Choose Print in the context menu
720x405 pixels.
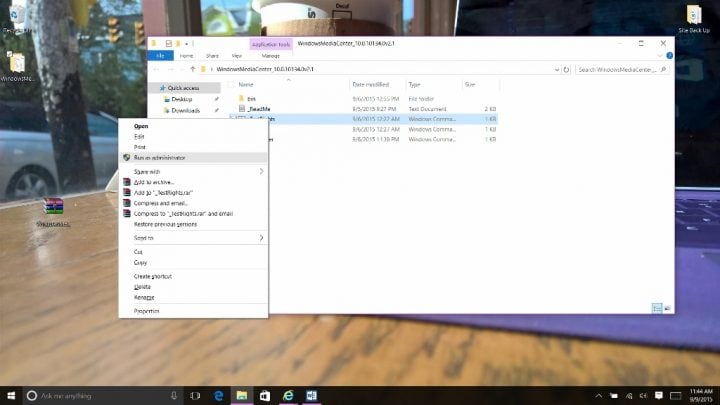point(193,147)
